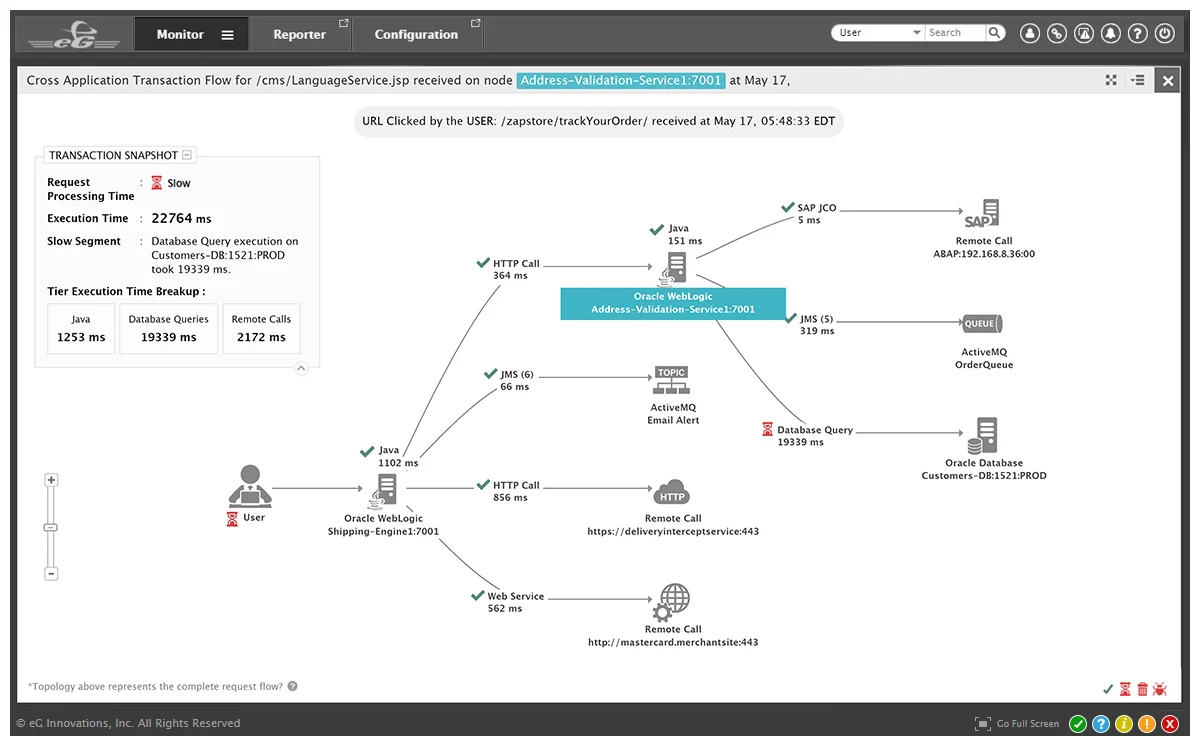
Task: Click the Database Query 19339 ms label
Action: coord(815,436)
